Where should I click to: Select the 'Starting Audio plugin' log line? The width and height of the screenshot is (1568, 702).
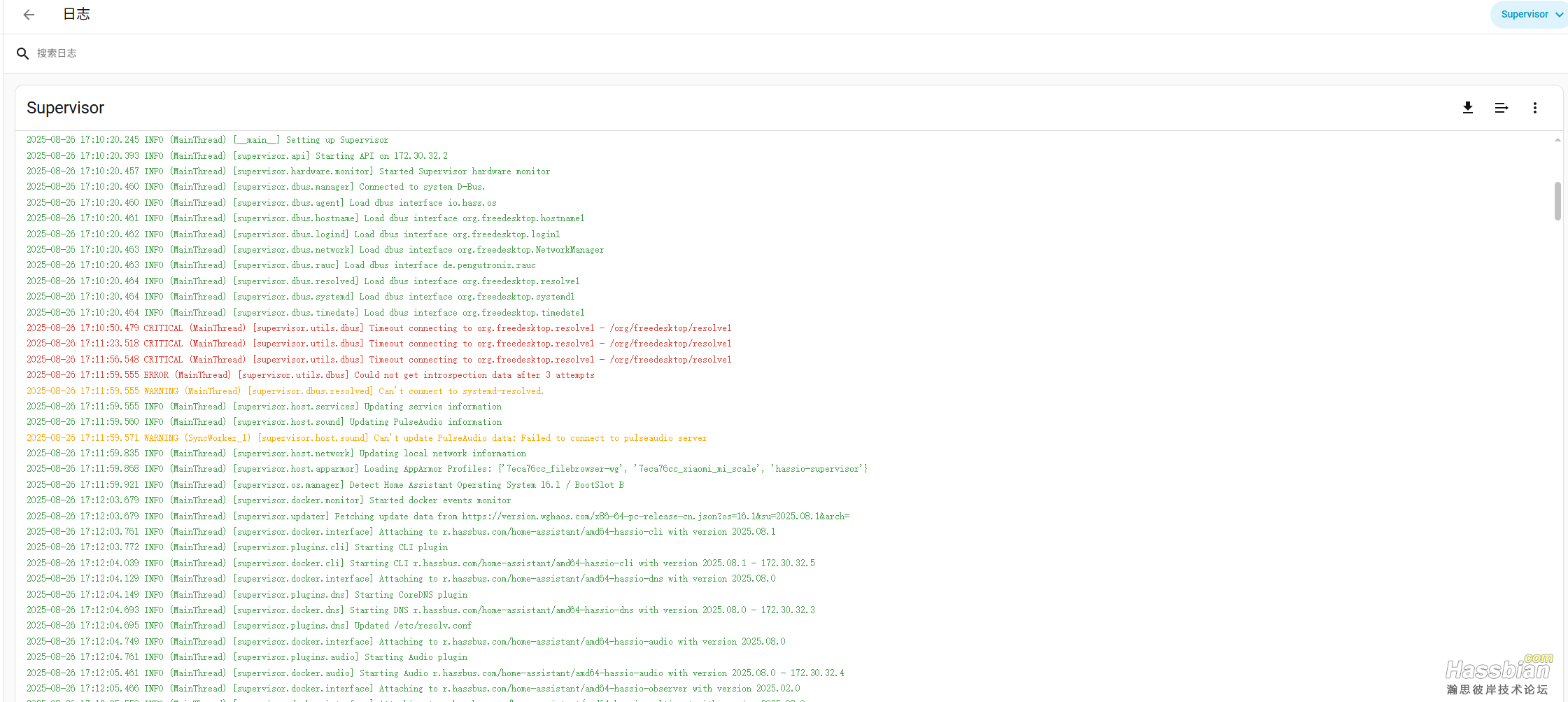click(x=247, y=657)
